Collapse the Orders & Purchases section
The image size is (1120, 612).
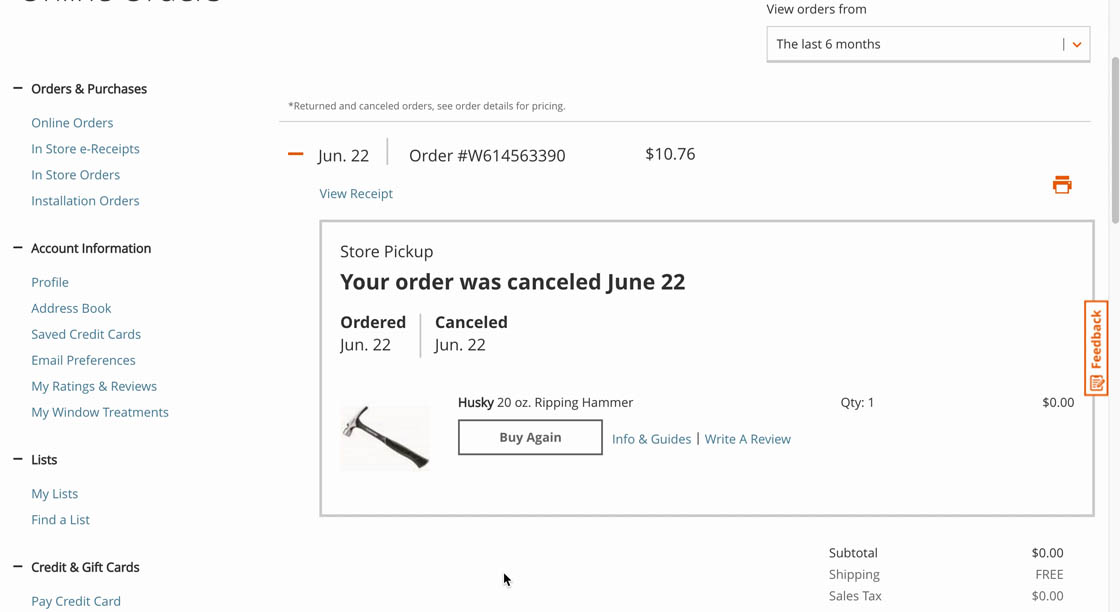18,89
